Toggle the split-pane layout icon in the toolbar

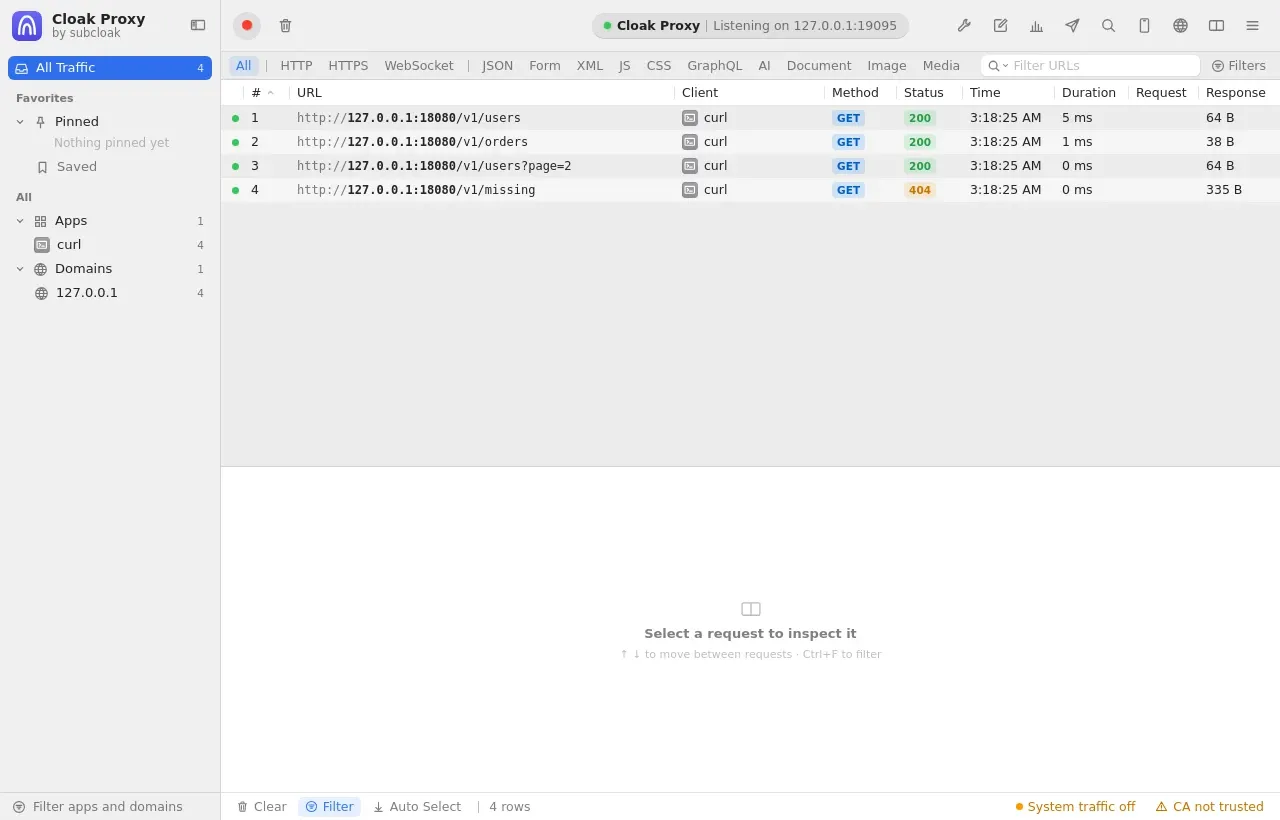(x=1216, y=26)
